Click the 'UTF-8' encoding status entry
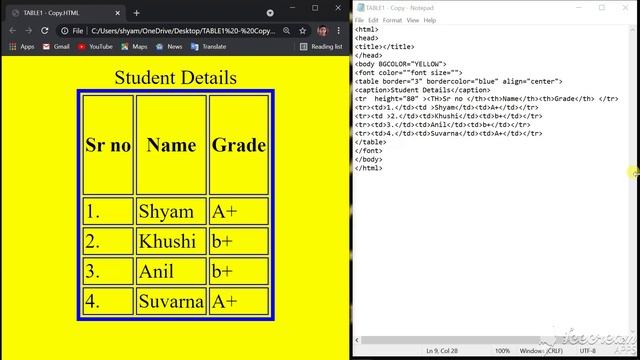This screenshot has height=360, width=640. tap(587, 351)
